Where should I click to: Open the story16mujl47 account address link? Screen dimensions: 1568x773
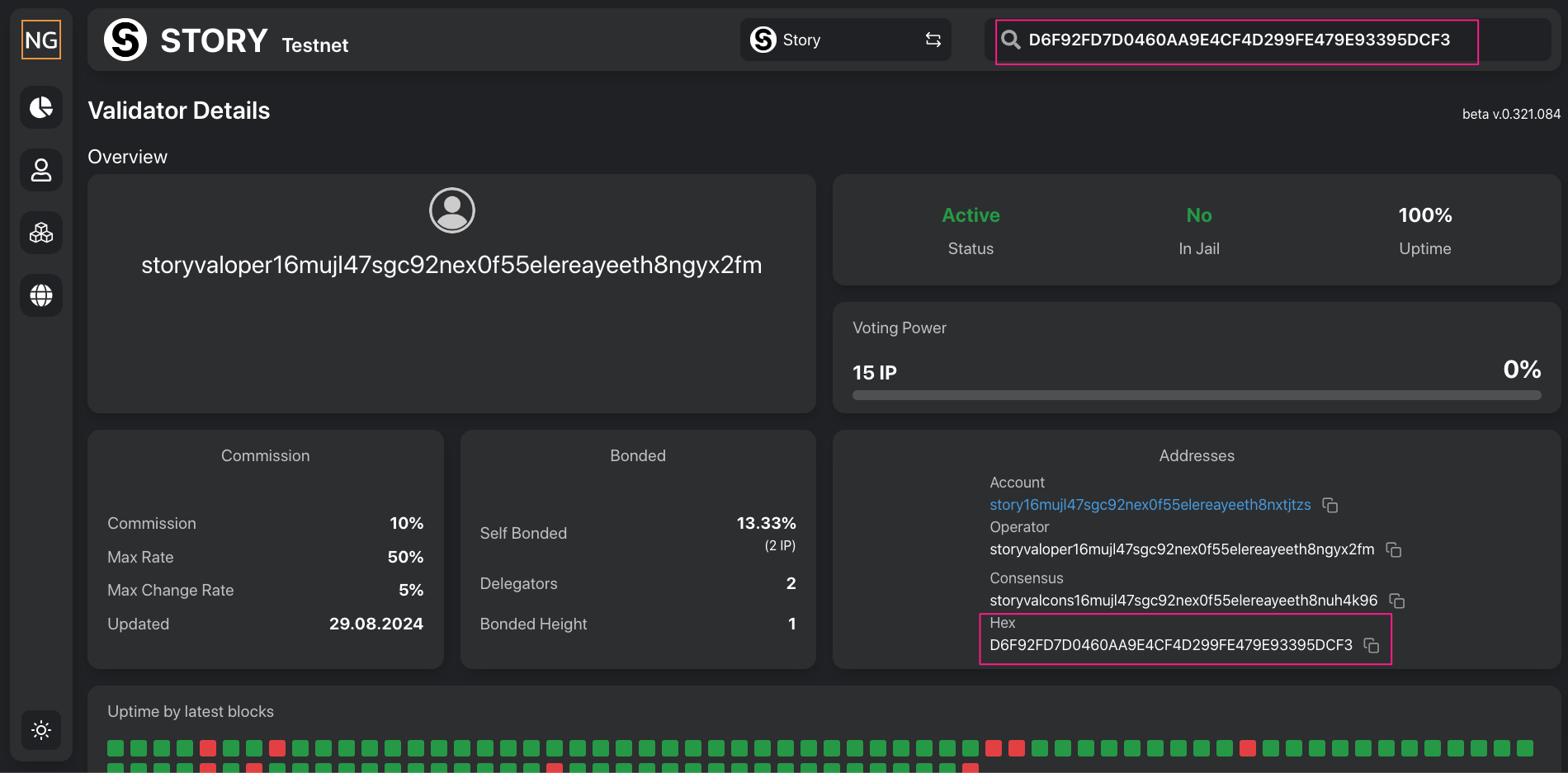pos(1150,505)
